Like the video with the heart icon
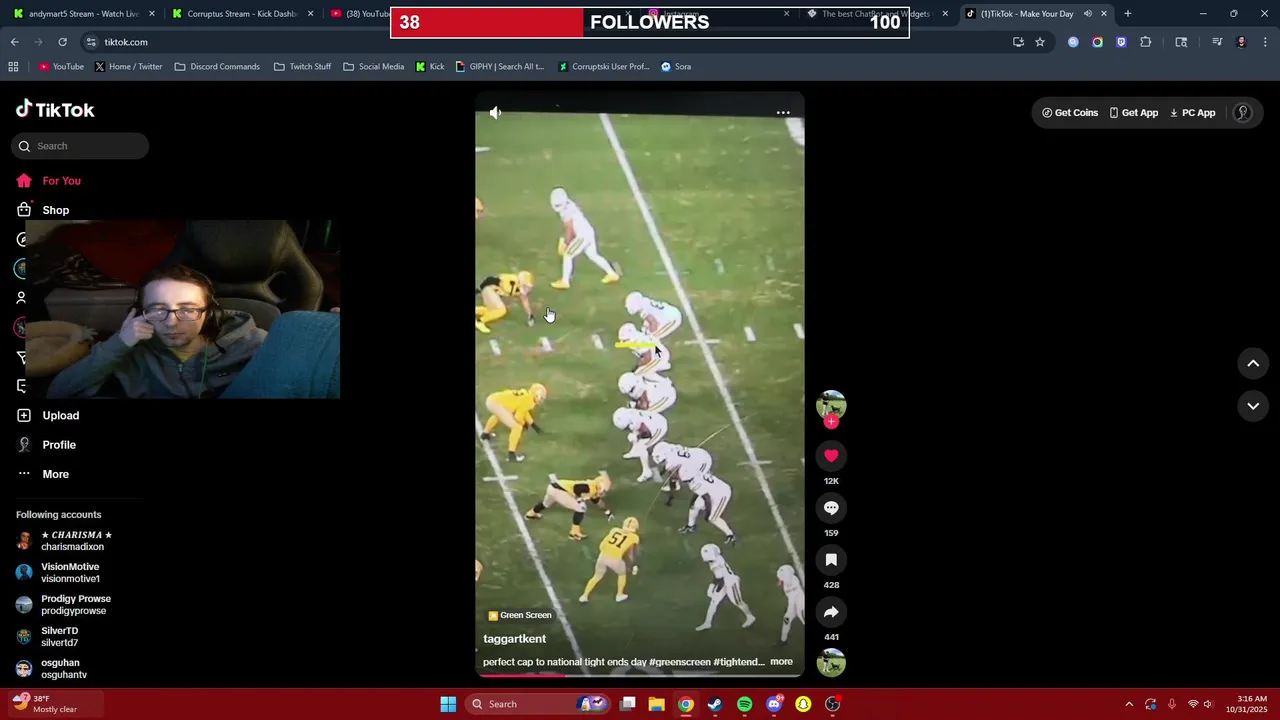This screenshot has width=1280, height=720. pos(831,456)
